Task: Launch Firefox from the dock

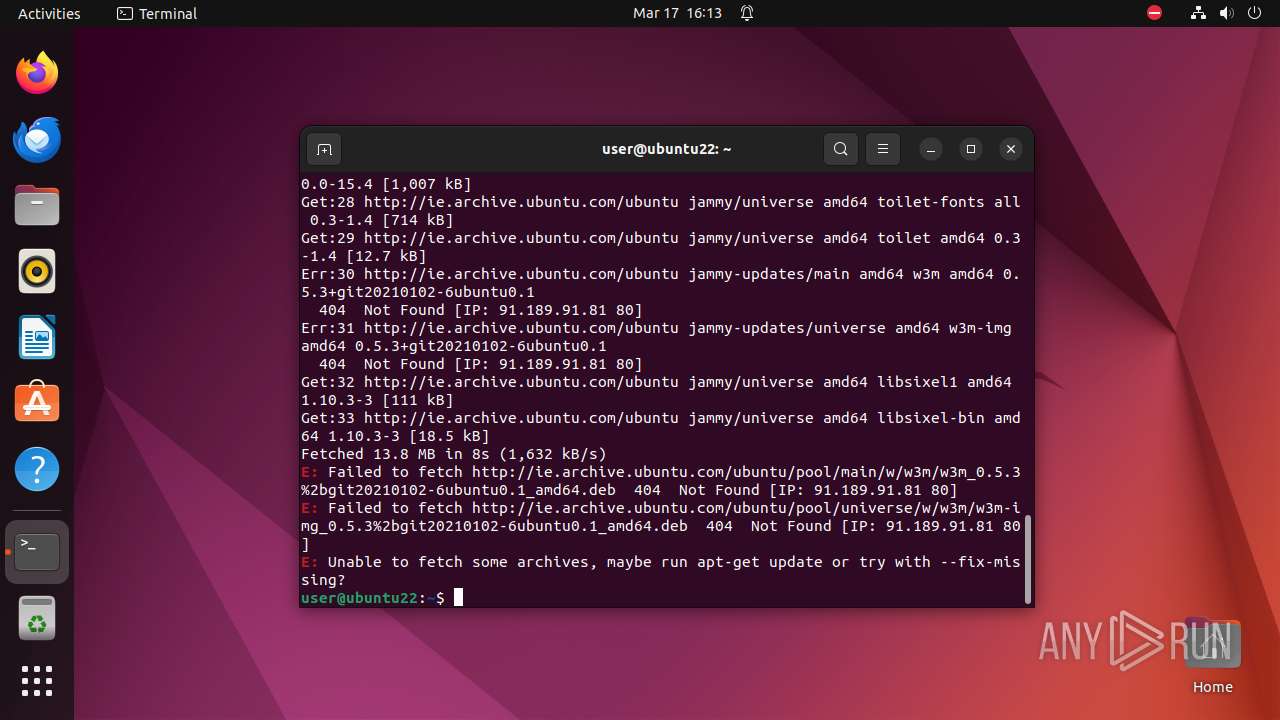Action: point(37,73)
